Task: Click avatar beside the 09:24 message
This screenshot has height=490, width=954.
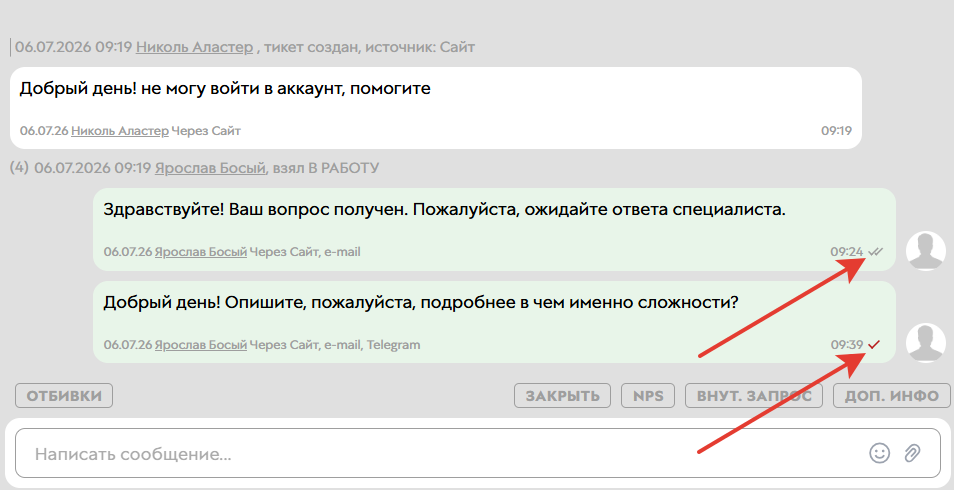Action: 926,251
